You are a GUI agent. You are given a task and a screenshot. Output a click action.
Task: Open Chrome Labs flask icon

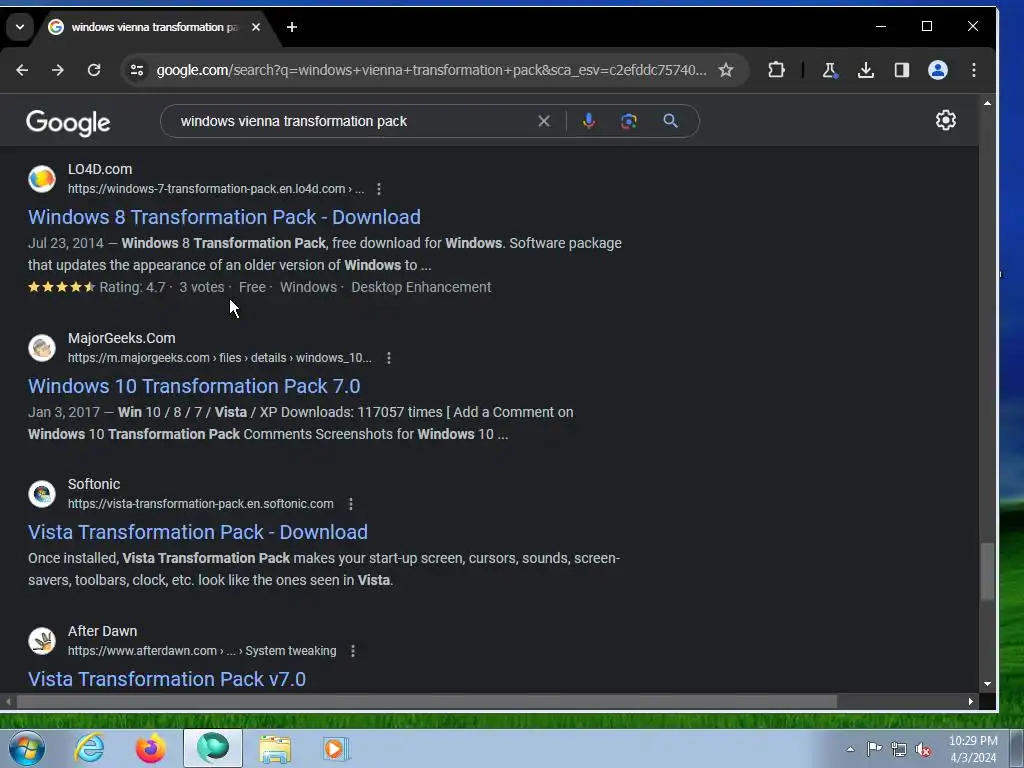[829, 70]
